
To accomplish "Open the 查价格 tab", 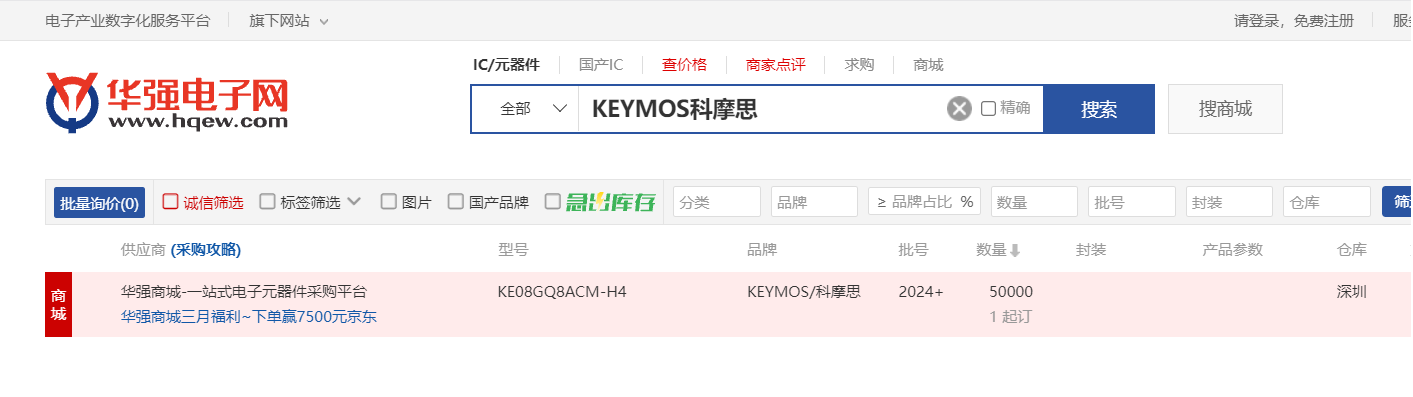I will coord(684,65).
